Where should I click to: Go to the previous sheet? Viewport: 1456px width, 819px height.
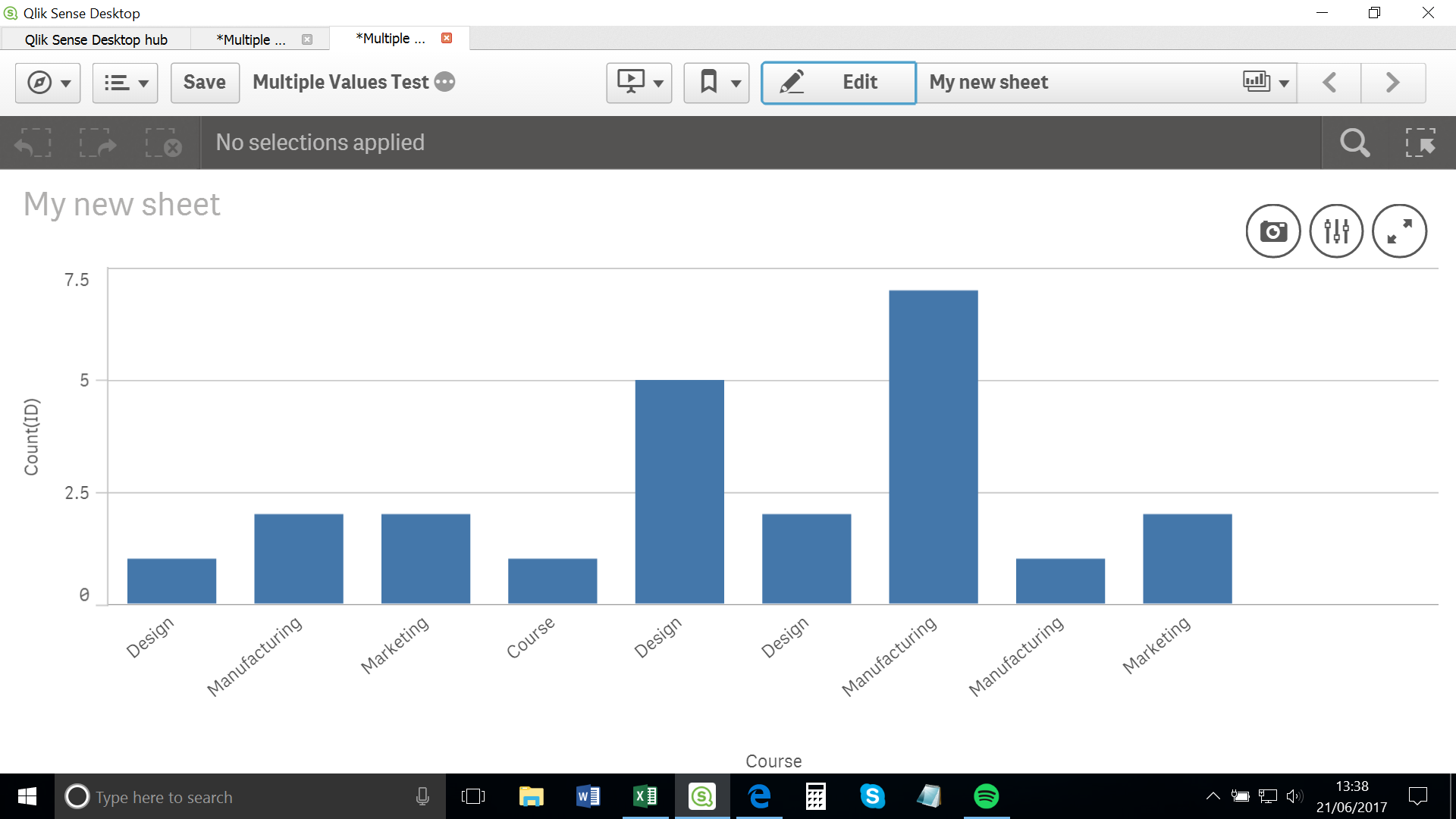(x=1329, y=83)
